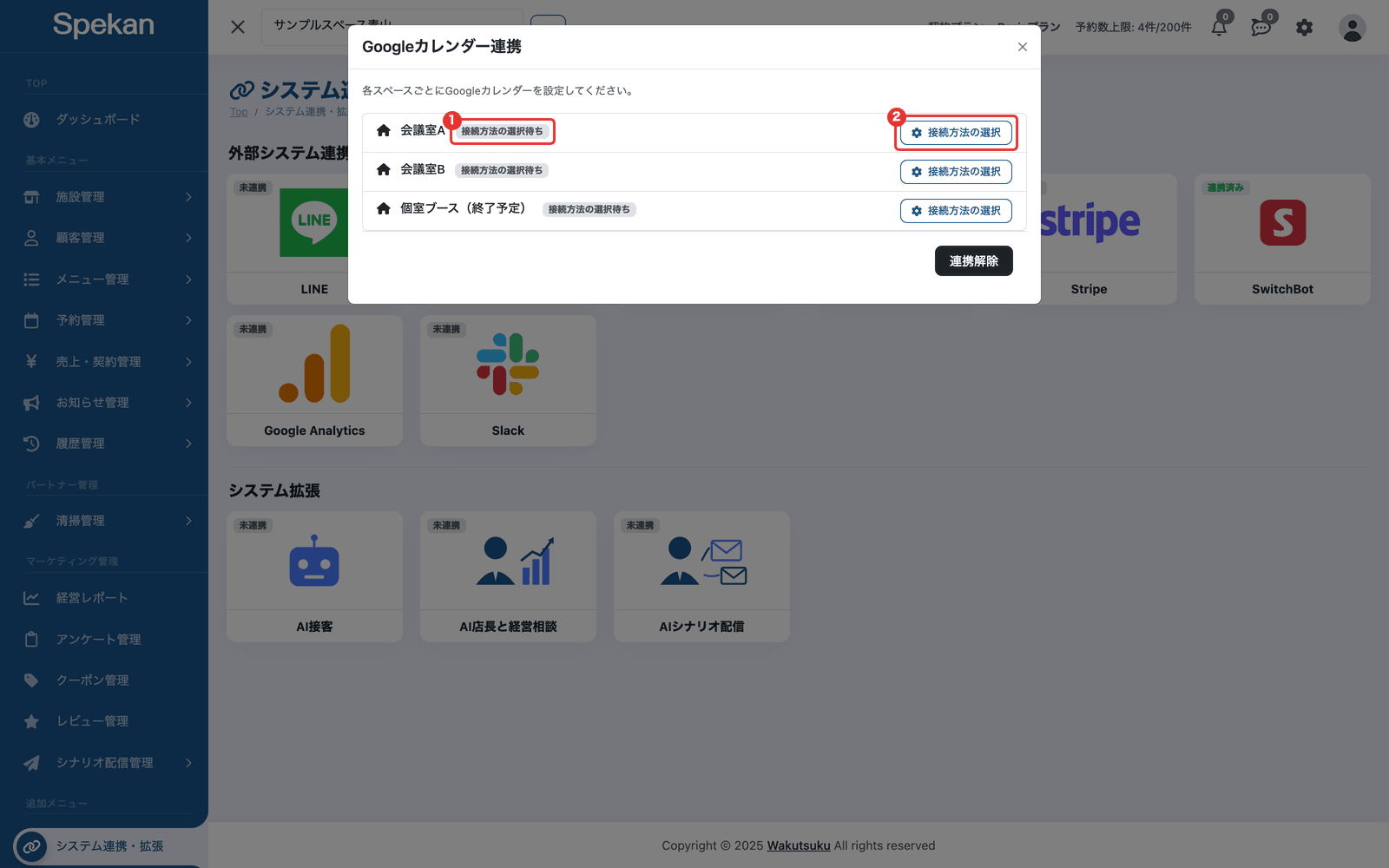The height and width of the screenshot is (868, 1389).
Task: Open AI接客 robot card
Action: pyautogui.click(x=314, y=577)
